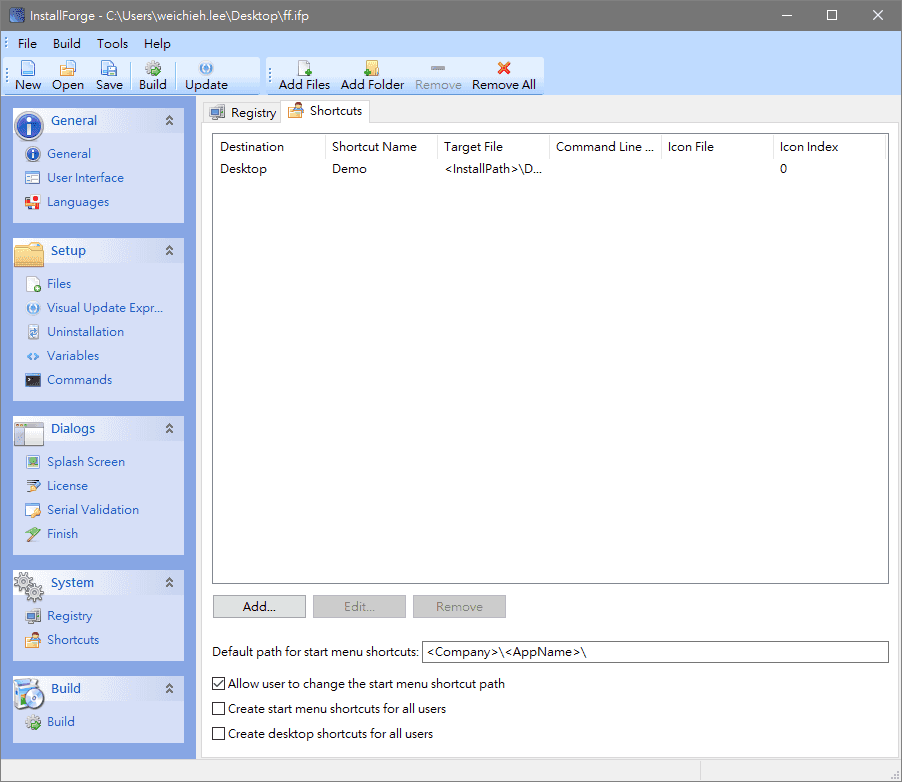Viewport: 902px width, 782px height.
Task: Collapse the Build sidebar section
Action: (169, 689)
